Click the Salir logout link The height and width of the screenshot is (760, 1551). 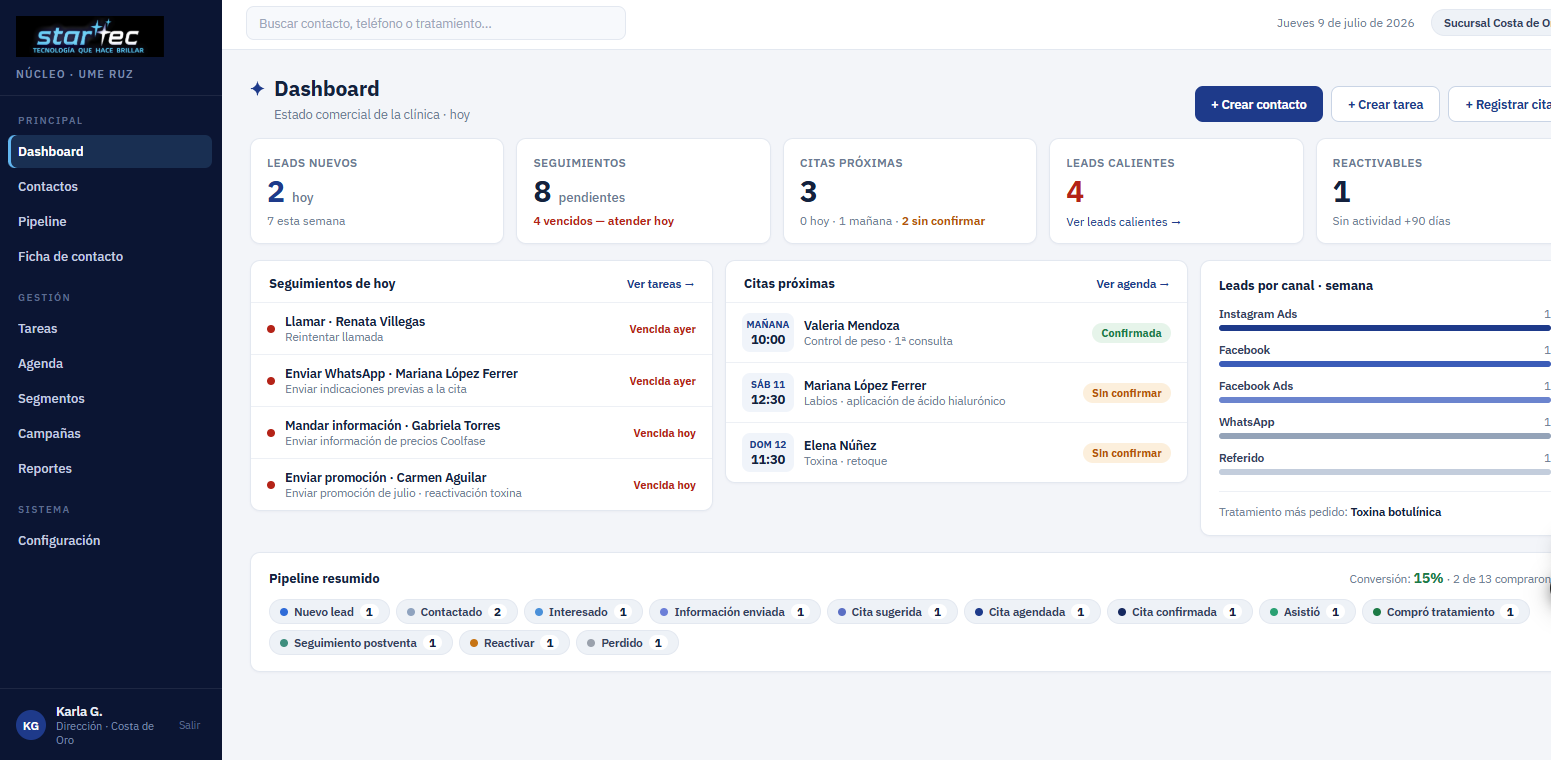point(189,725)
